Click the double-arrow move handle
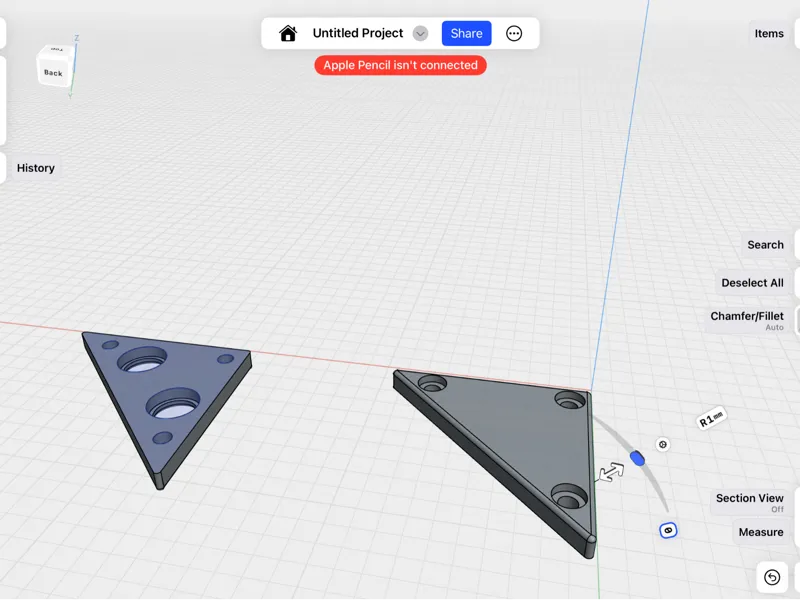The image size is (800, 600). pos(611,472)
